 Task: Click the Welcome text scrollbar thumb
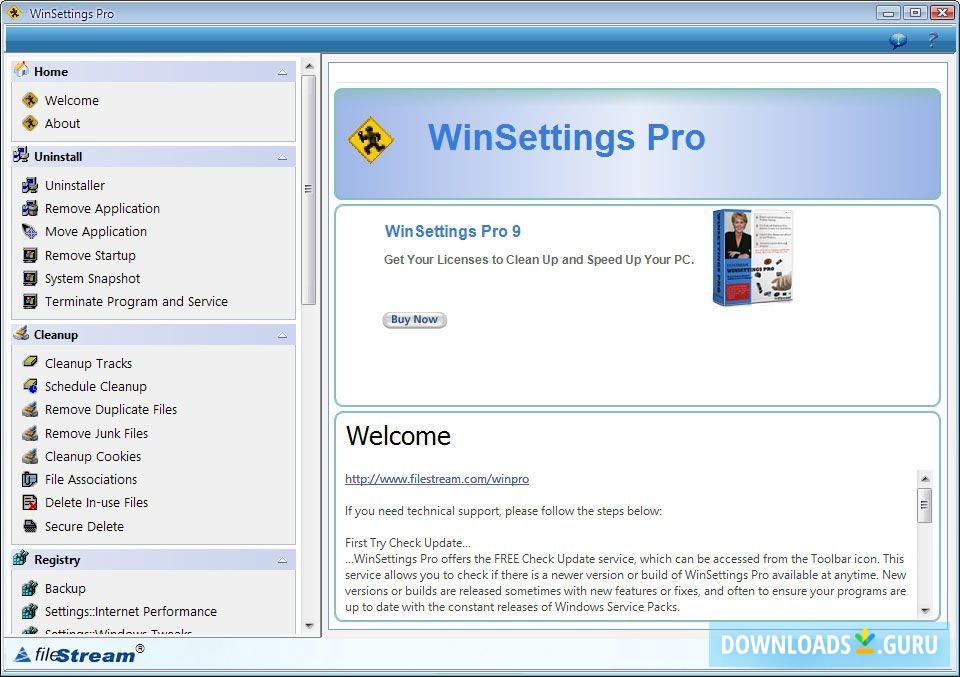925,505
